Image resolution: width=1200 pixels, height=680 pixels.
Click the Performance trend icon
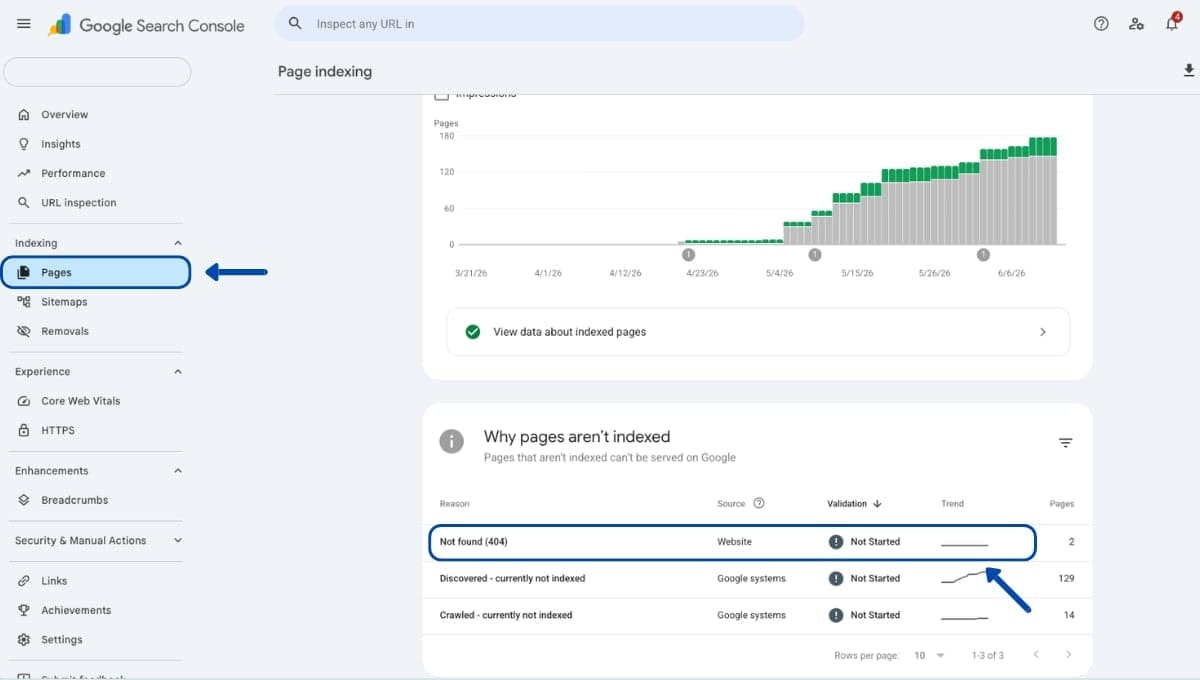pyautogui.click(x=24, y=173)
